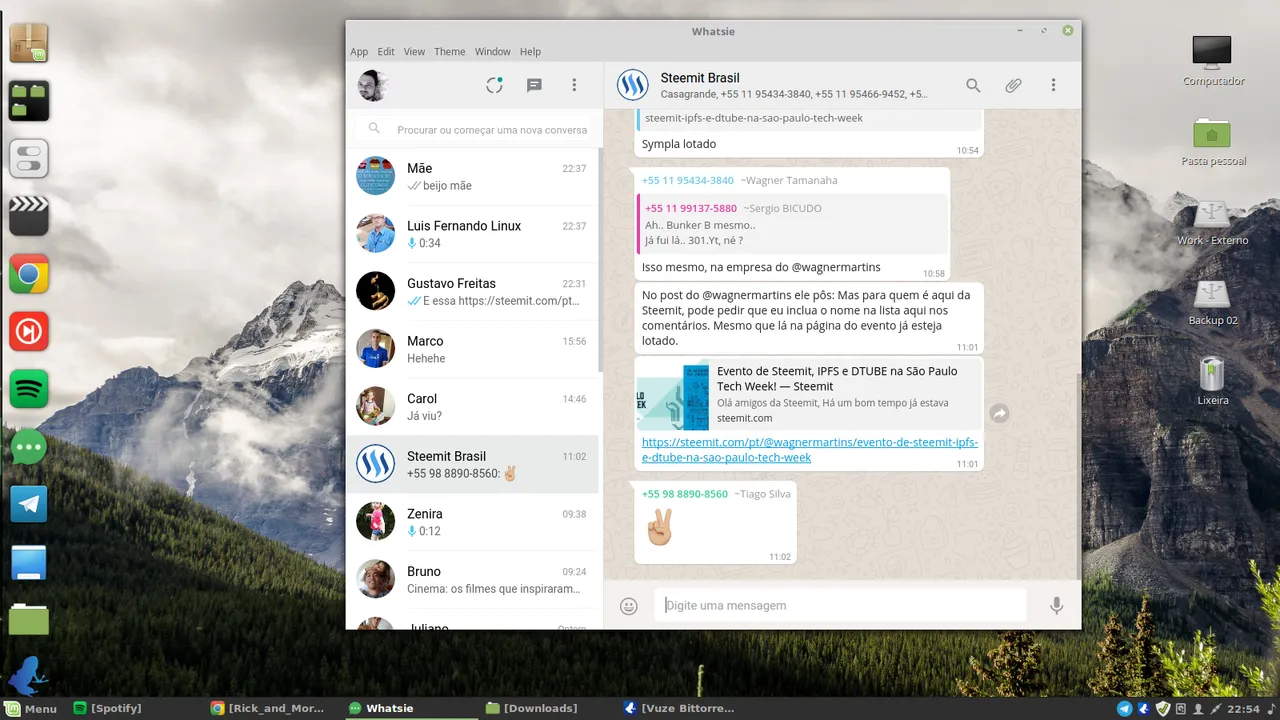Click the search icon in Steemit Brasil chat
1280x720 pixels.
tap(973, 86)
